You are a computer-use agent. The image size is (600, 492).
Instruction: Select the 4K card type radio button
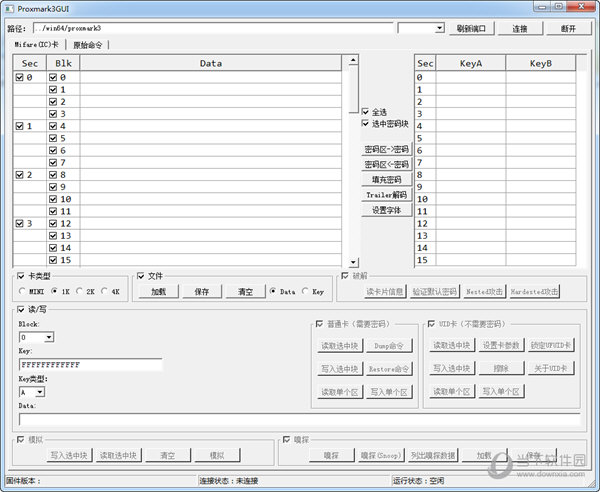104,291
